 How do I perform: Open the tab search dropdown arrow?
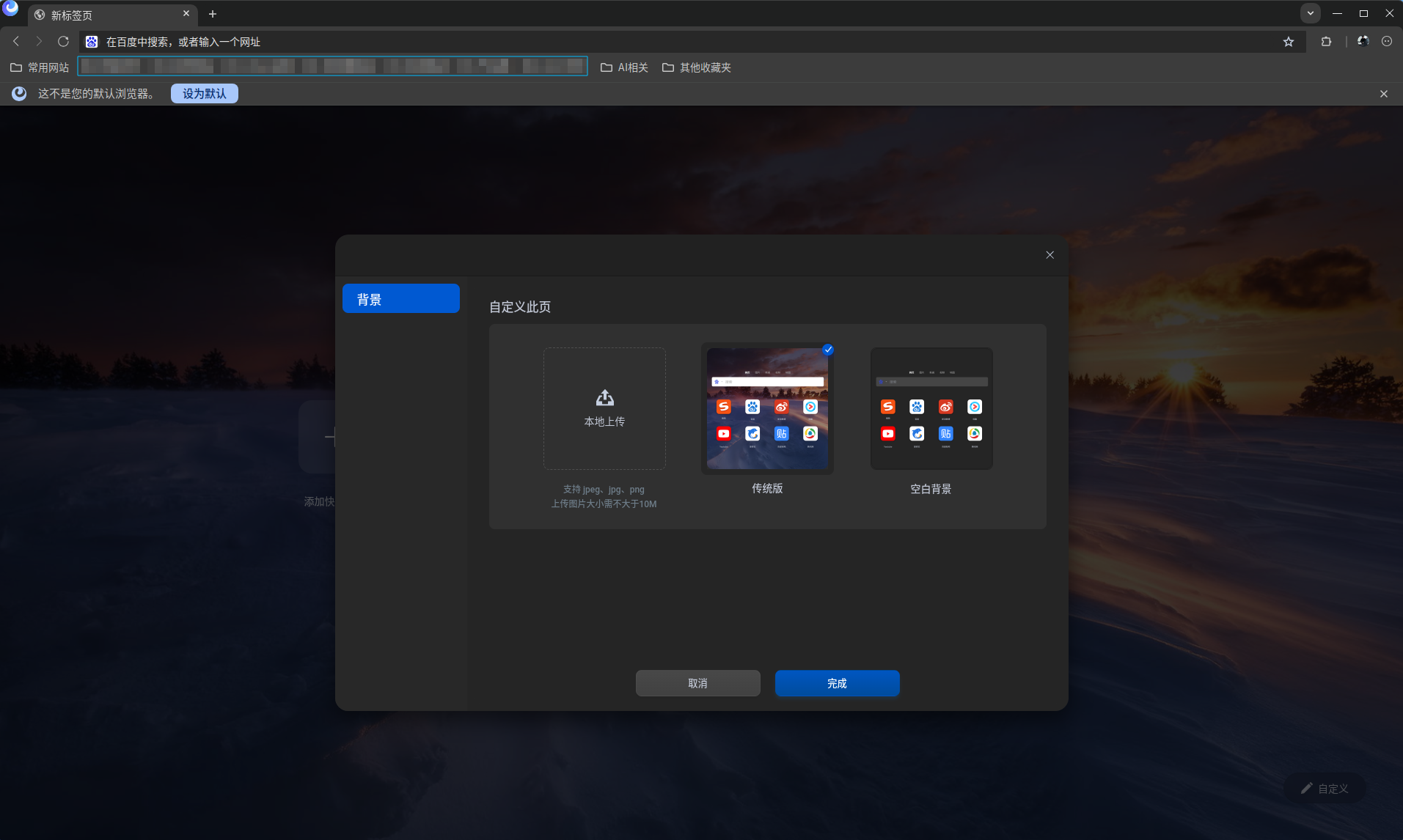(1311, 13)
